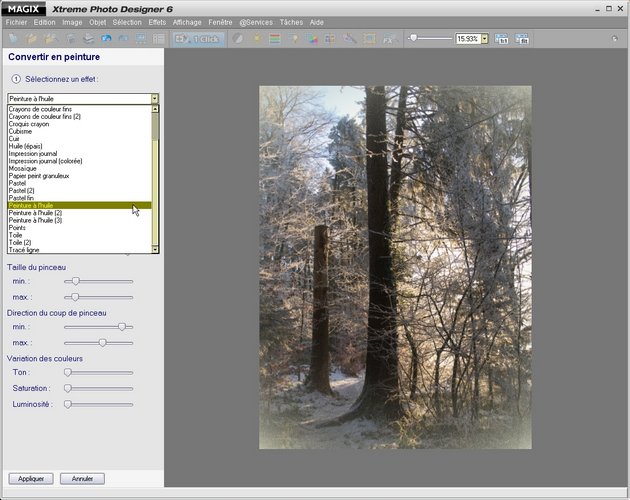This screenshot has height=500, width=630.
Task: Open the Fichier menu
Action: pyautogui.click(x=17, y=21)
